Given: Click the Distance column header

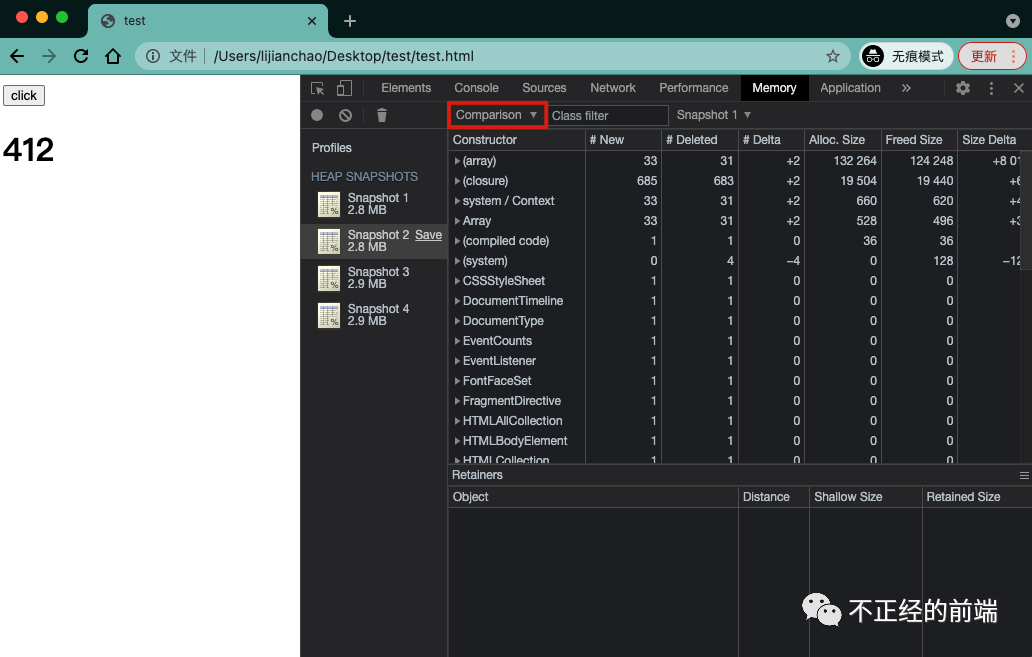Looking at the screenshot, I should [773, 497].
